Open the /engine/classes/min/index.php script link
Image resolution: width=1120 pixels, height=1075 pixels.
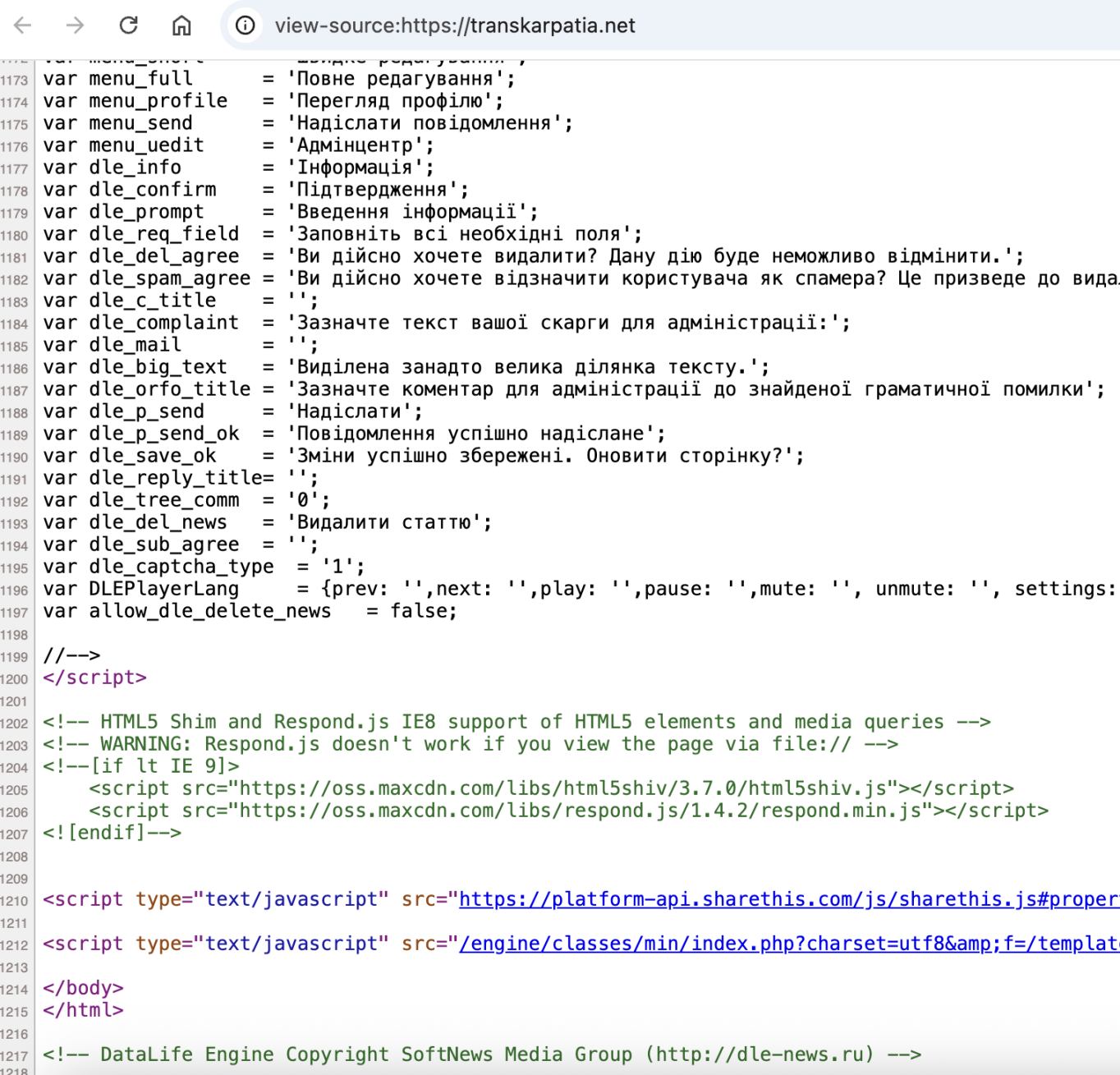789,944
